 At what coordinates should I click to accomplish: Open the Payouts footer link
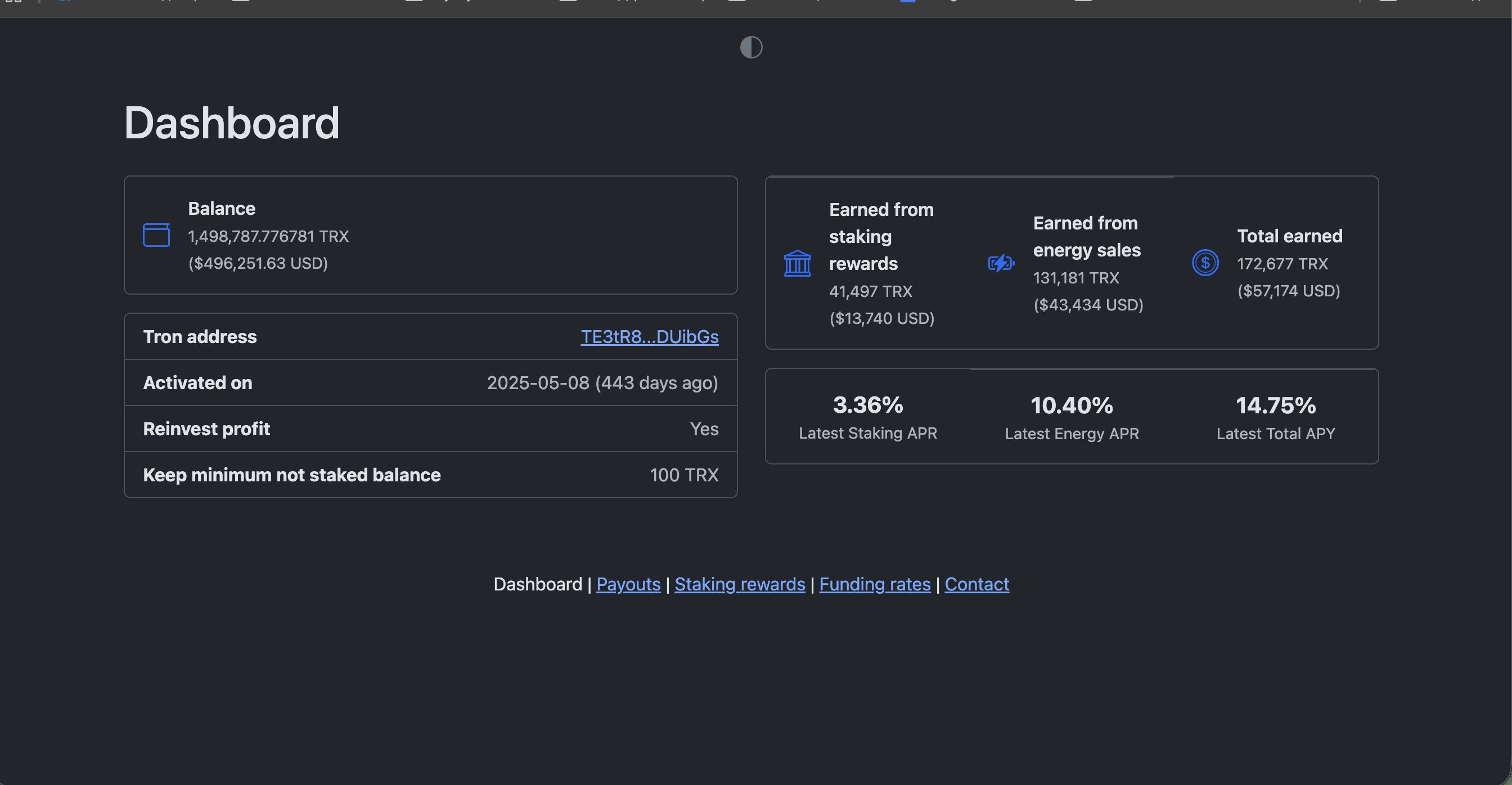pos(628,584)
